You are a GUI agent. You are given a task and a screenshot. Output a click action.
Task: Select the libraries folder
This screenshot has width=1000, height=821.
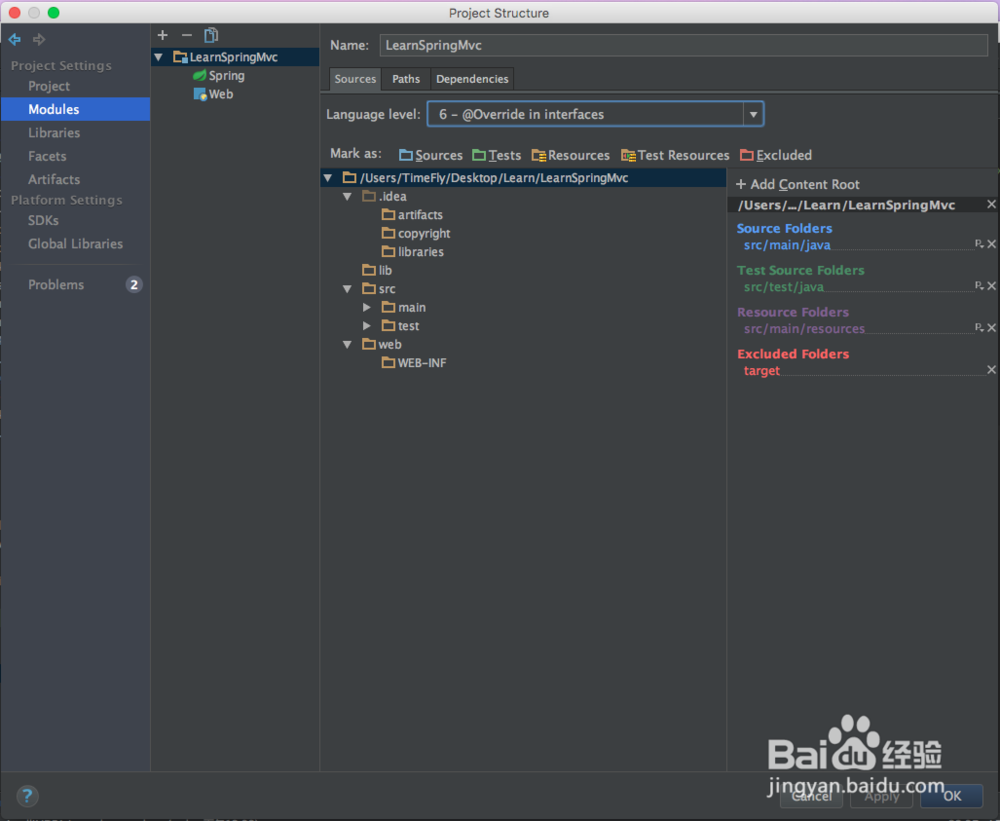413,252
